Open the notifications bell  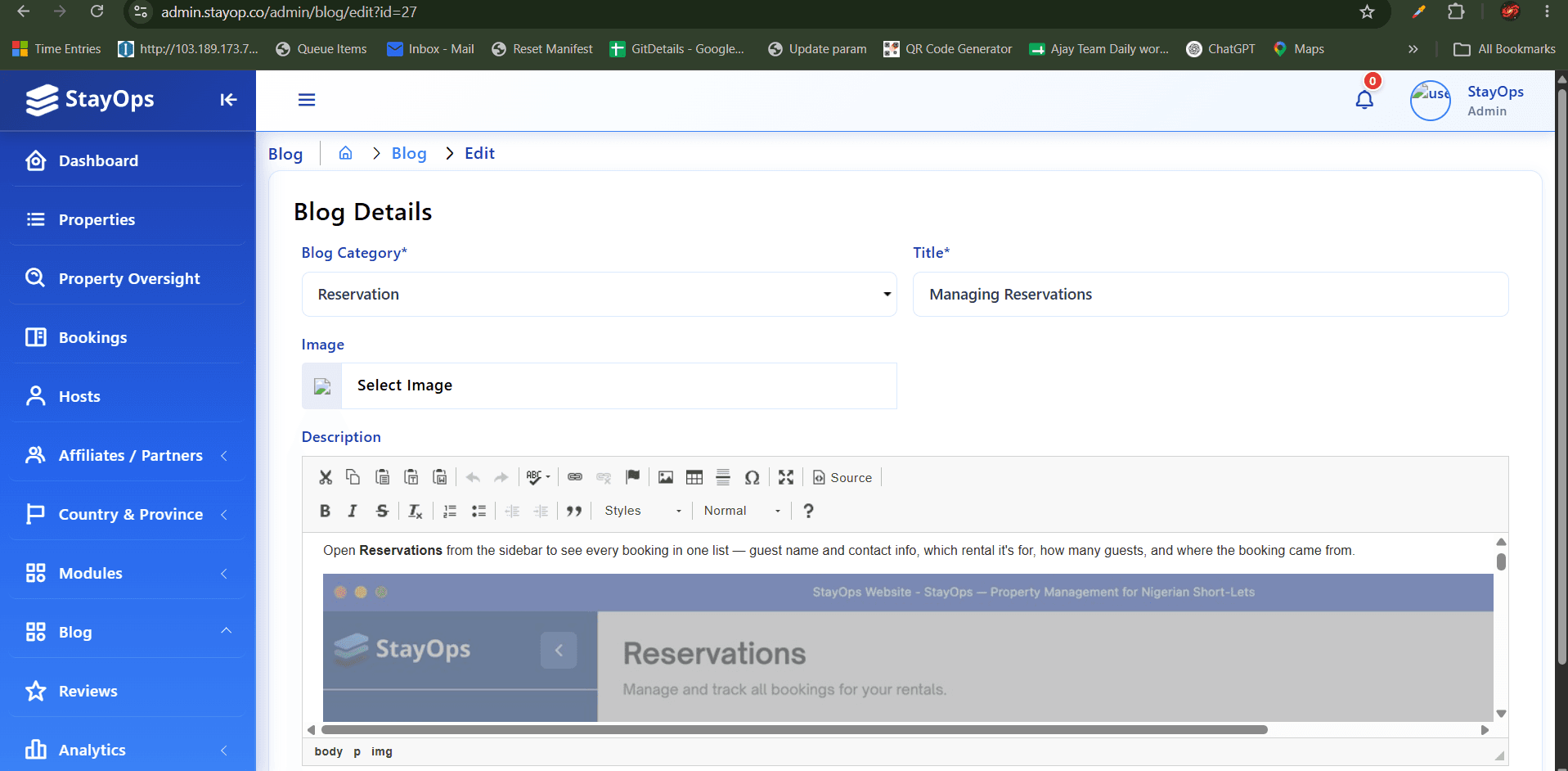coord(1364,100)
